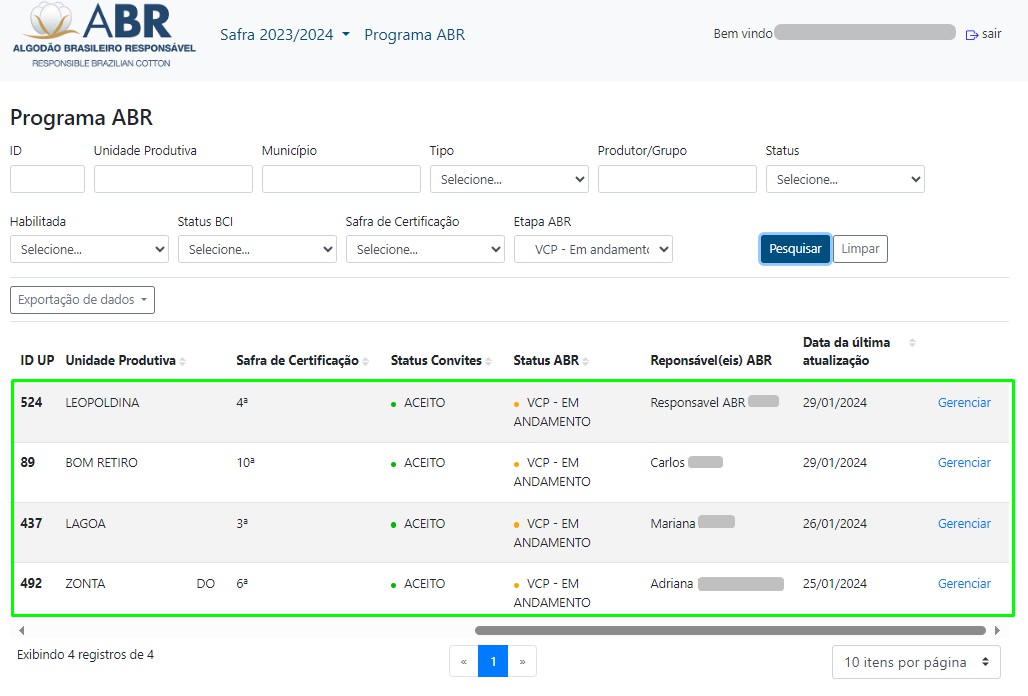This screenshot has height=696, width=1028.
Task: Open the Safra 2023/2024 dropdown
Action: click(285, 35)
